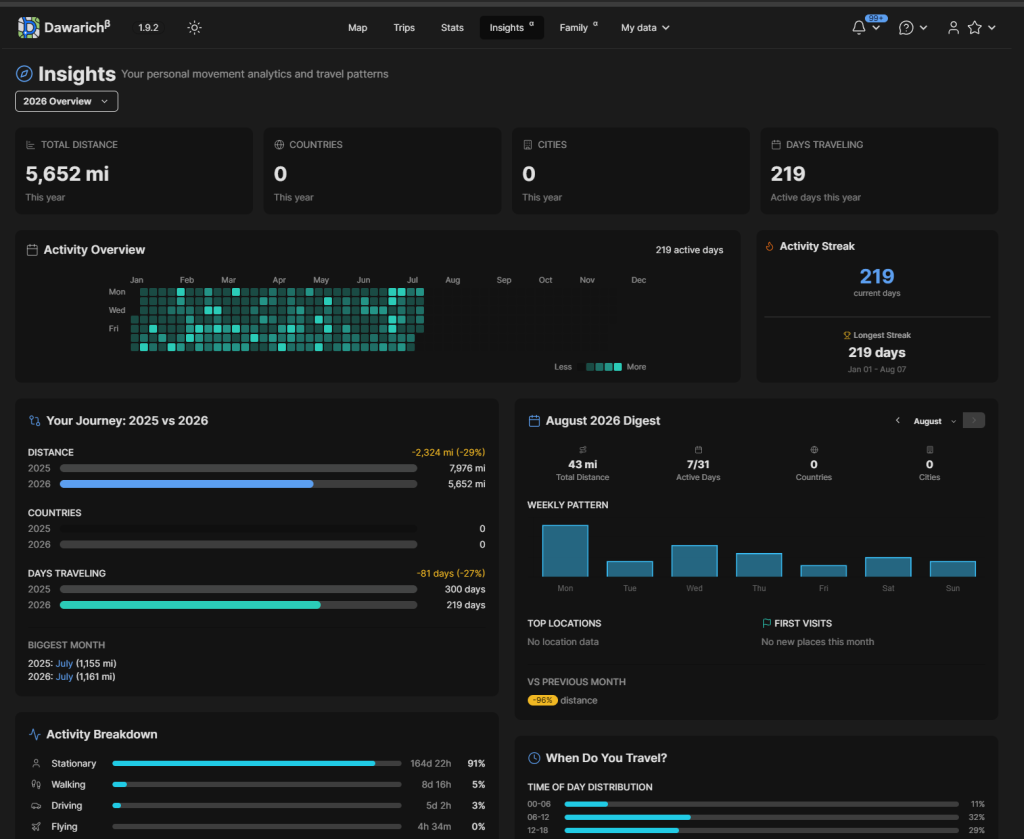Open notifications bell icon
This screenshot has height=839, width=1024.
pyautogui.click(x=859, y=27)
